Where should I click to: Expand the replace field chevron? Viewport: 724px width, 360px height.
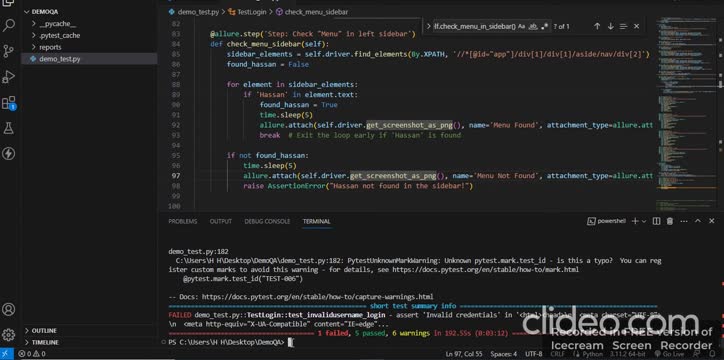(428, 26)
